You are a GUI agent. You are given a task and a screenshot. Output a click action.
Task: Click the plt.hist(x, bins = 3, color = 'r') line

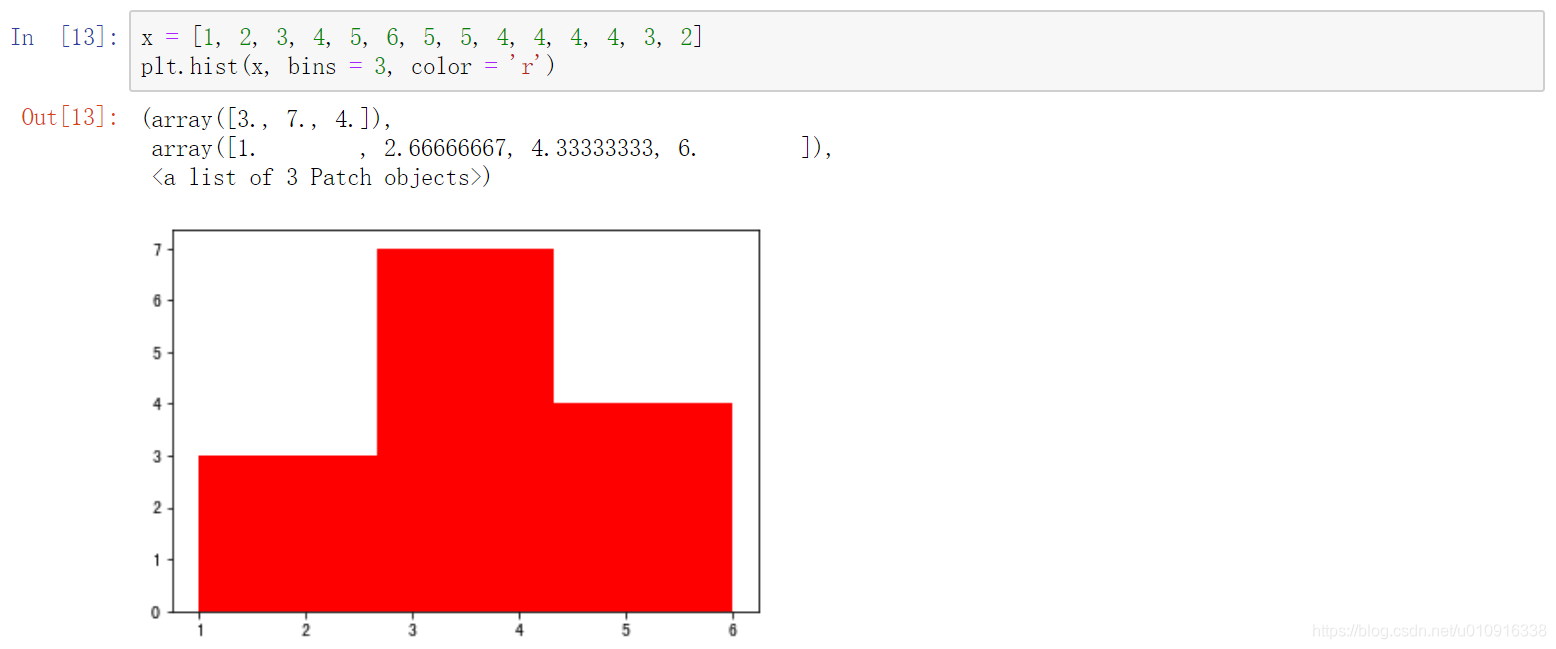348,67
